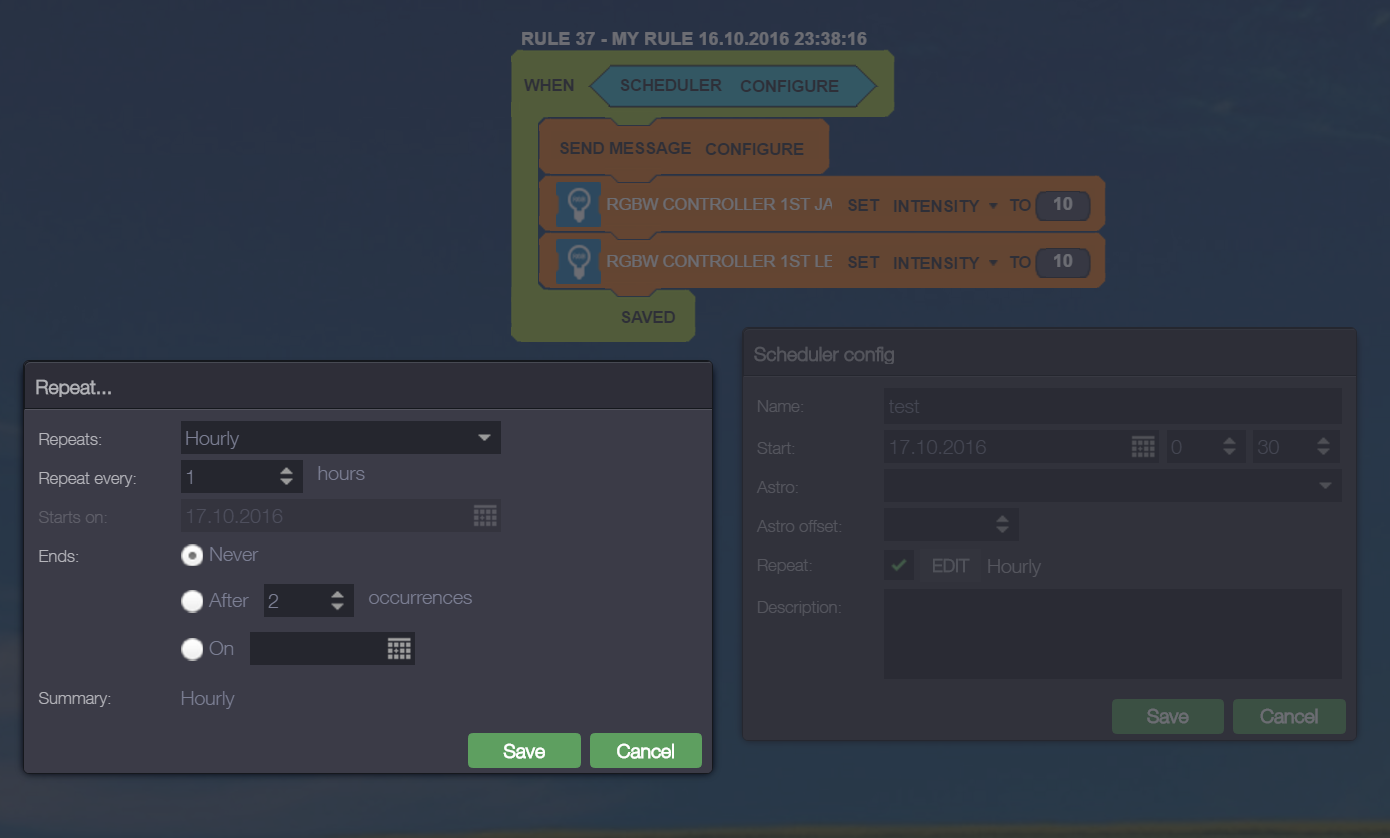The image size is (1390, 838).
Task: Open Intensity dropdown on first RGBW block
Action: [x=944, y=206]
